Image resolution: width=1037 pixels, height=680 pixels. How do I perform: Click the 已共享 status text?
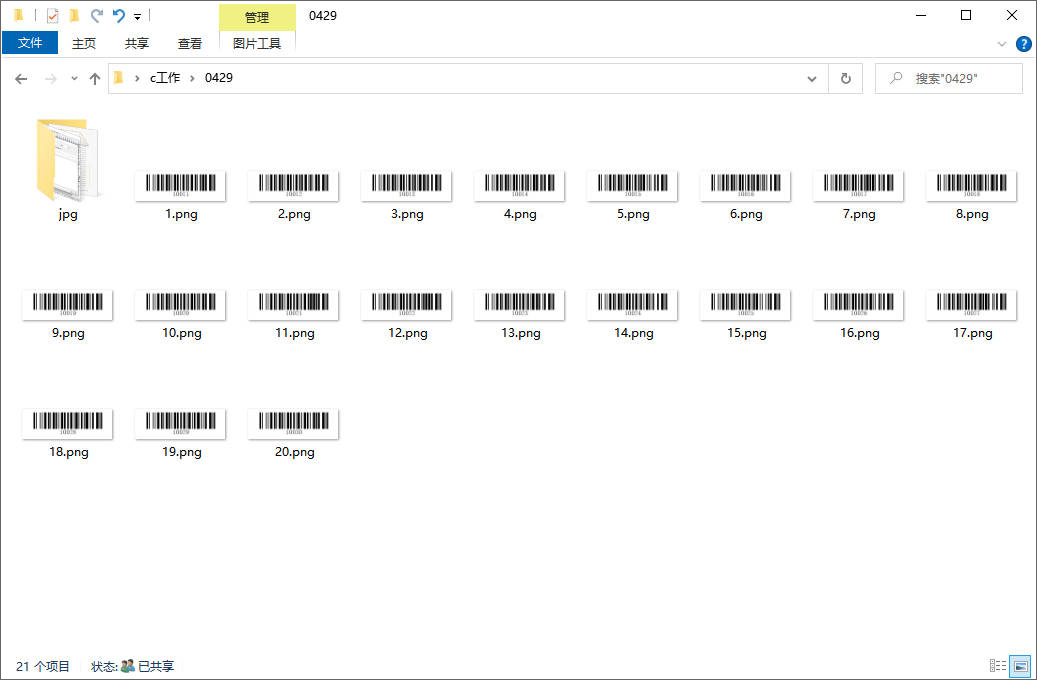coord(156,666)
